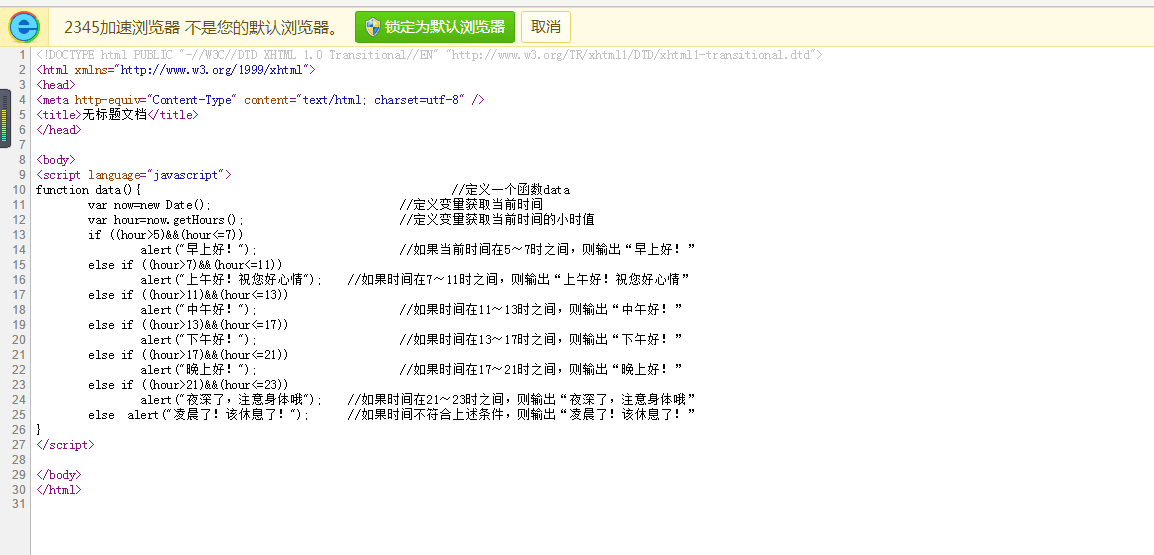1154x555 pixels.
Task: Click the 取消 button
Action: coord(545,27)
